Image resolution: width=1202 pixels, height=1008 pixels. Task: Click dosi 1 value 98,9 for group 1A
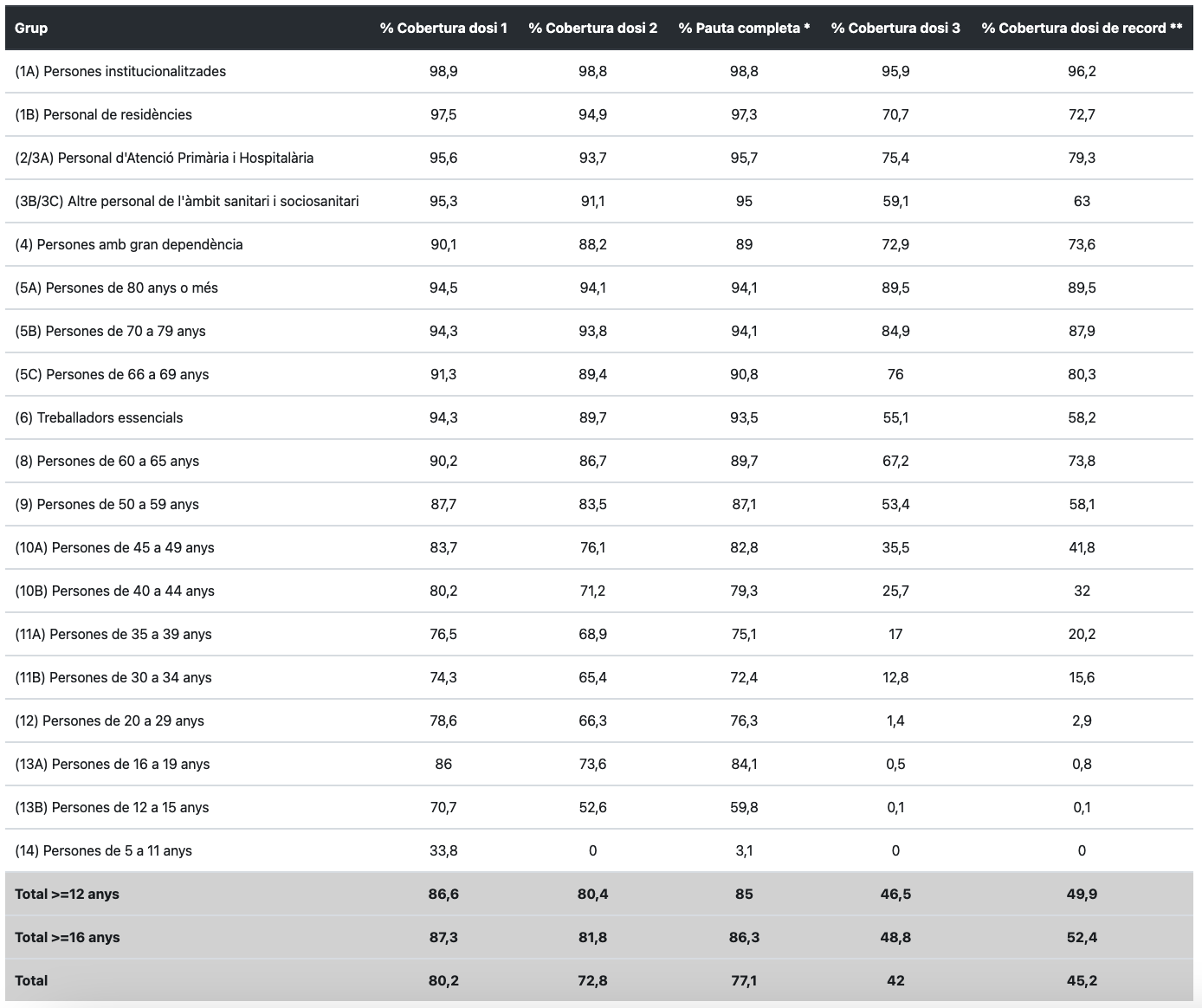click(x=443, y=71)
